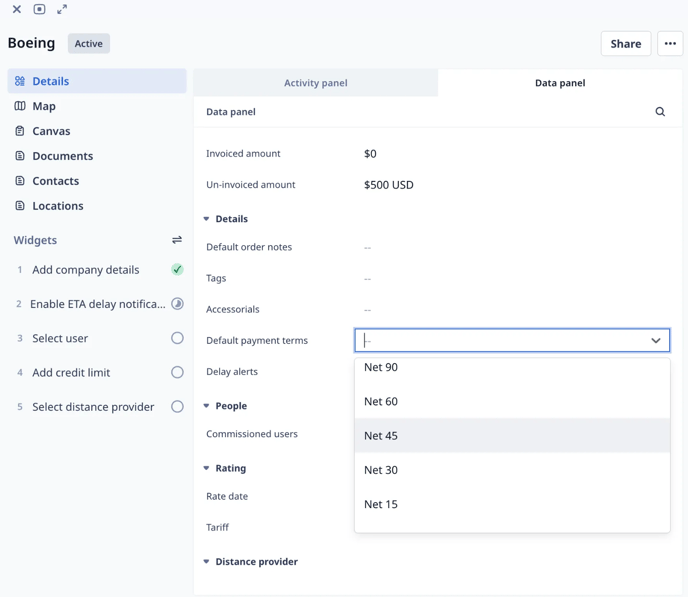This screenshot has width=688, height=597.
Task: Click progress circle for Enable ETA delay
Action: point(177,304)
